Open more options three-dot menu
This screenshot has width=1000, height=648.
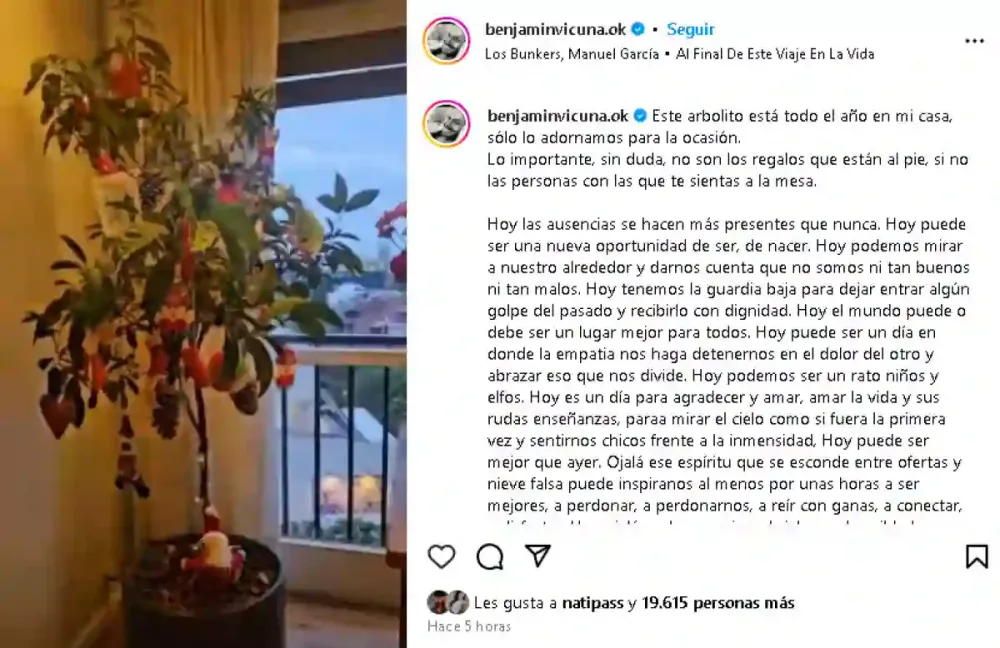974,41
